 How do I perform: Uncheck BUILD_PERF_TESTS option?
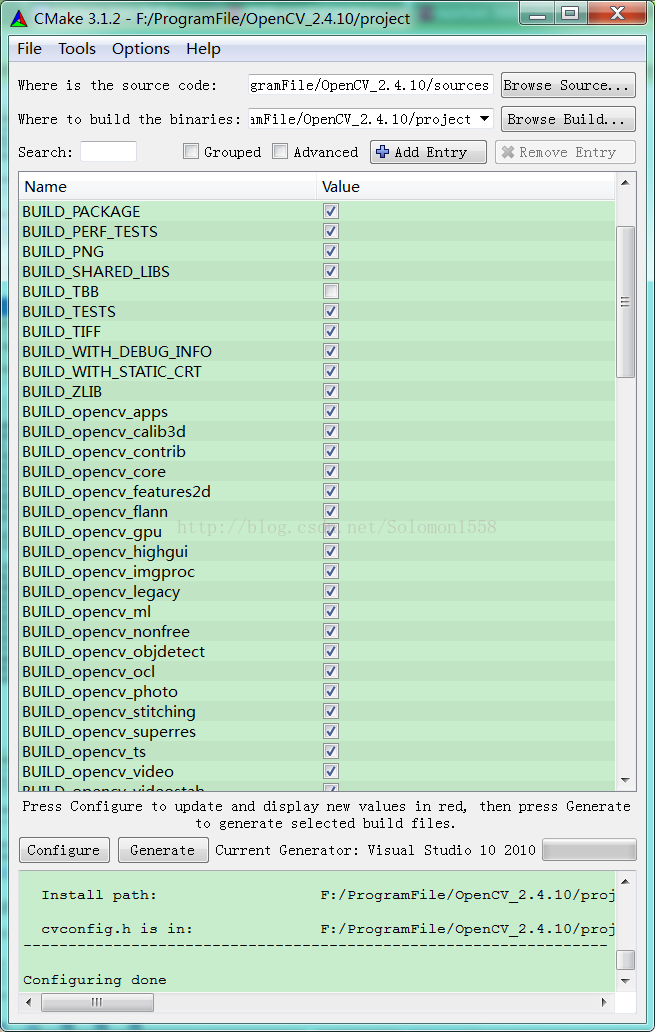330,231
